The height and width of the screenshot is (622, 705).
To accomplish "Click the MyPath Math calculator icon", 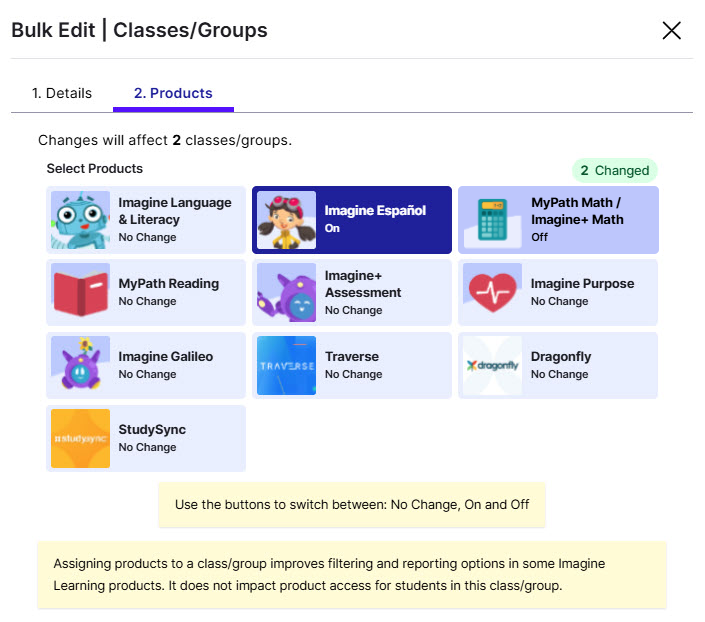I will (x=492, y=220).
